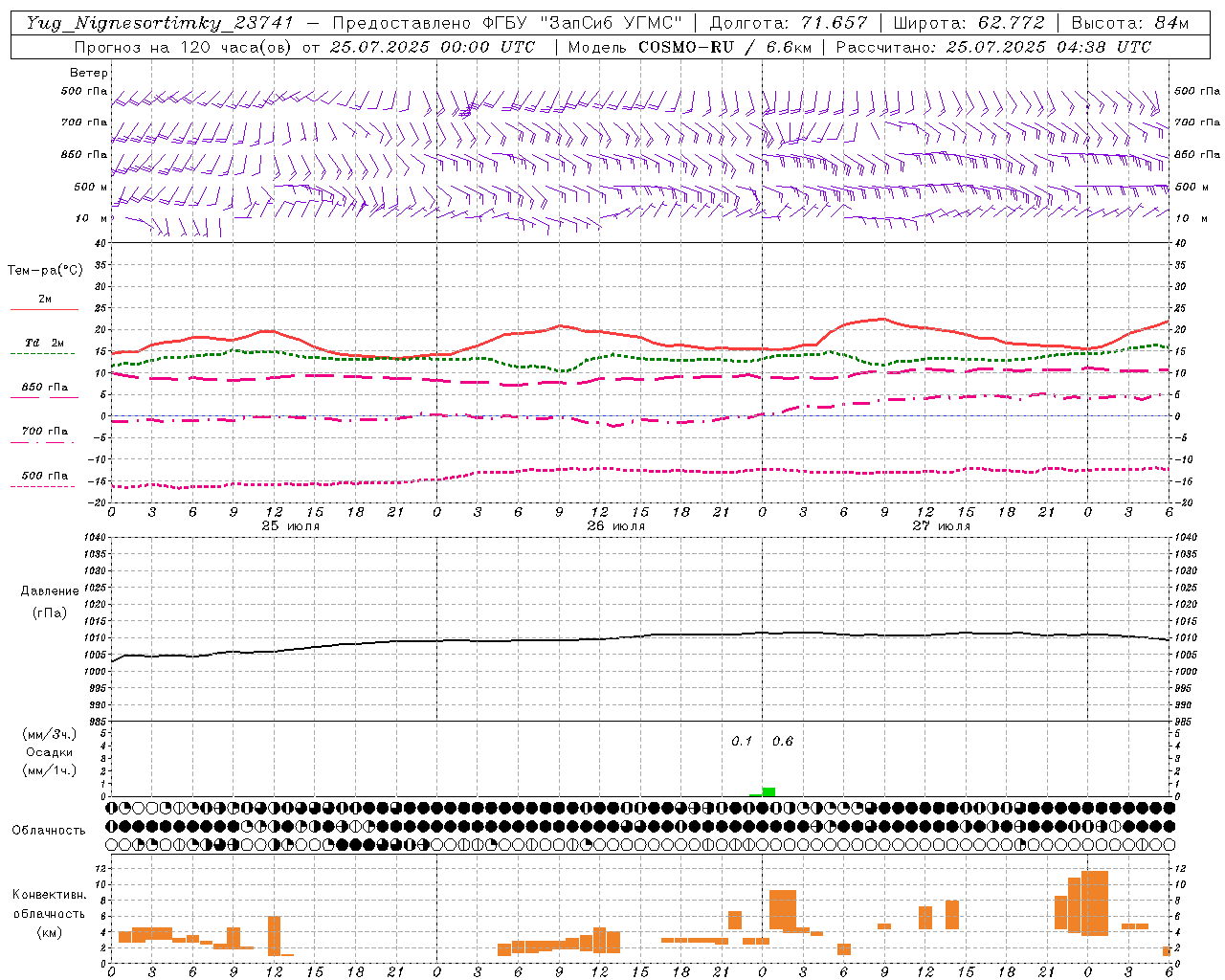
Task: Click the (мм/3ч.) precipitation unit label
Action: click(50, 734)
